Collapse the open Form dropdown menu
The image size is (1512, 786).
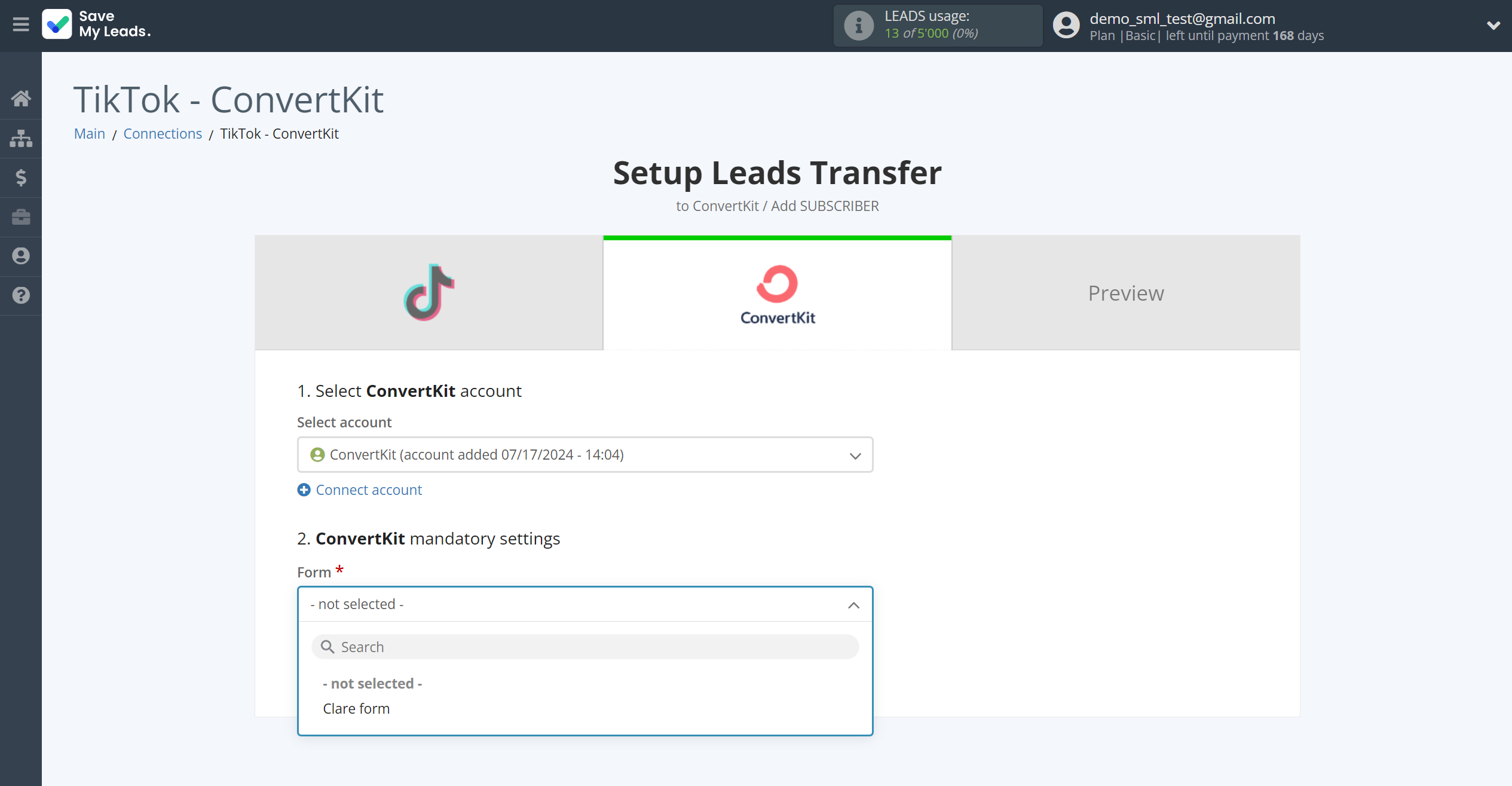[x=854, y=605]
